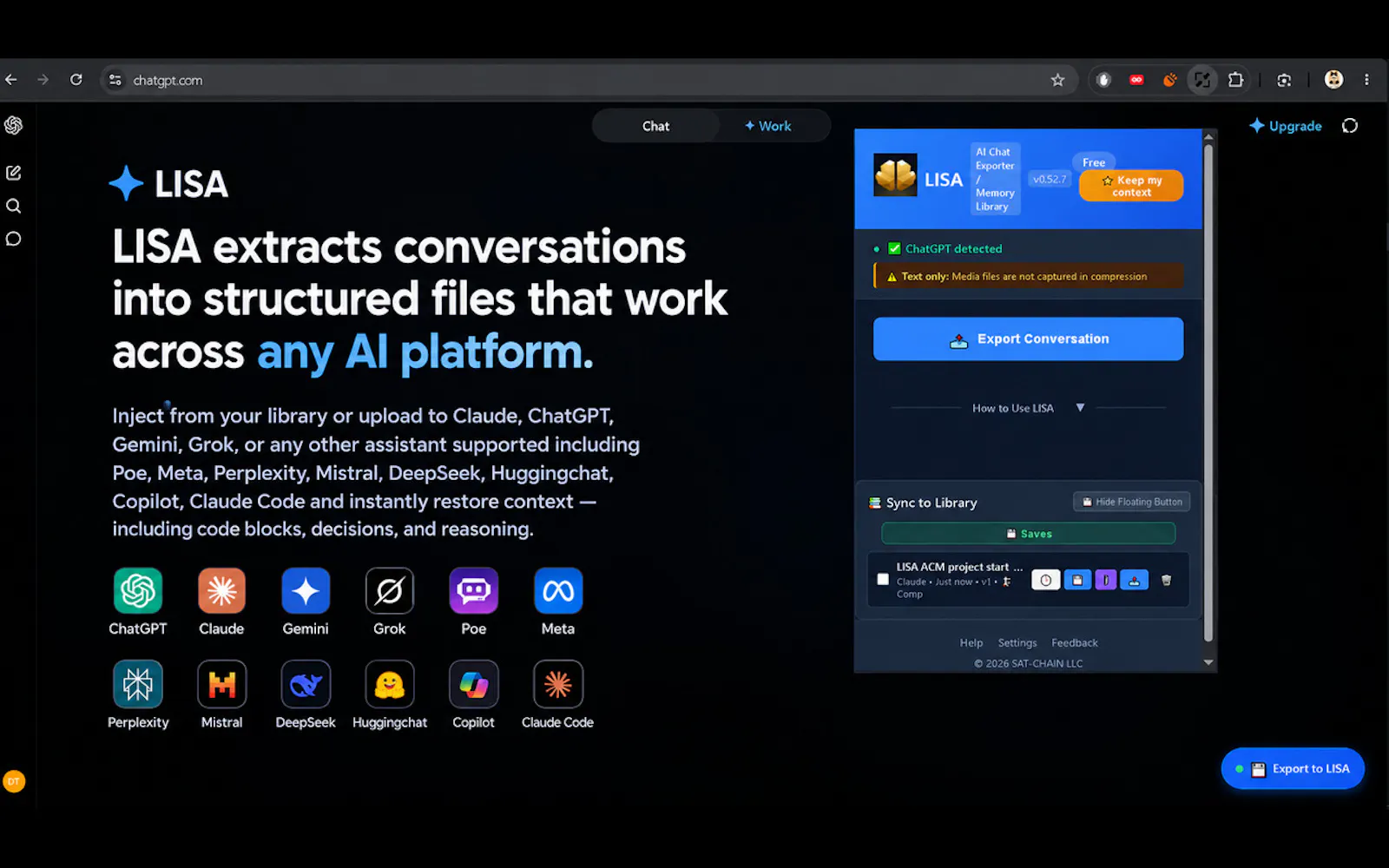This screenshot has height=868, width=1389.
Task: Click the Perplexity platform icon
Action: 138,685
